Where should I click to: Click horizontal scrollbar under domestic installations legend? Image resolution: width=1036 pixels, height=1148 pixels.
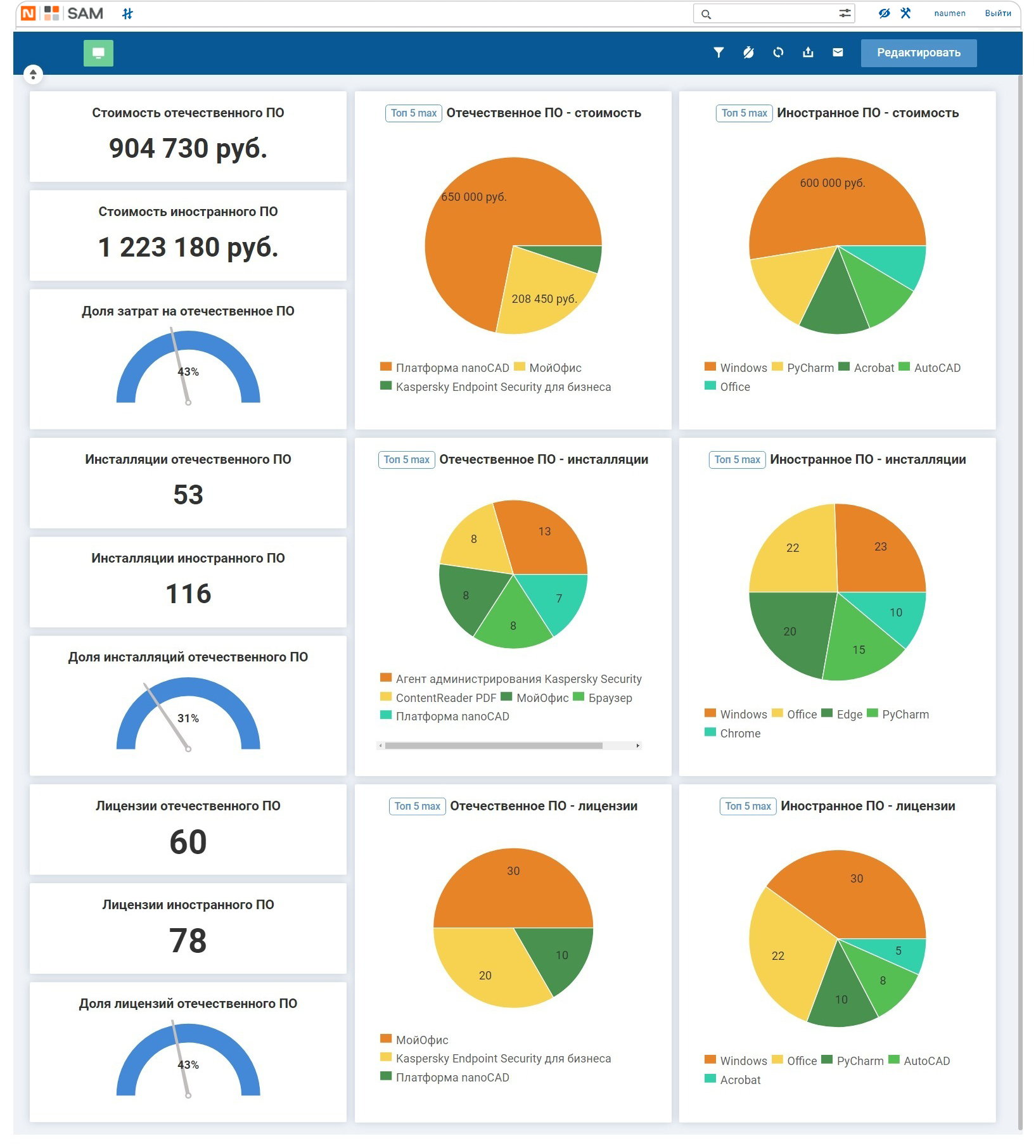click(x=494, y=746)
